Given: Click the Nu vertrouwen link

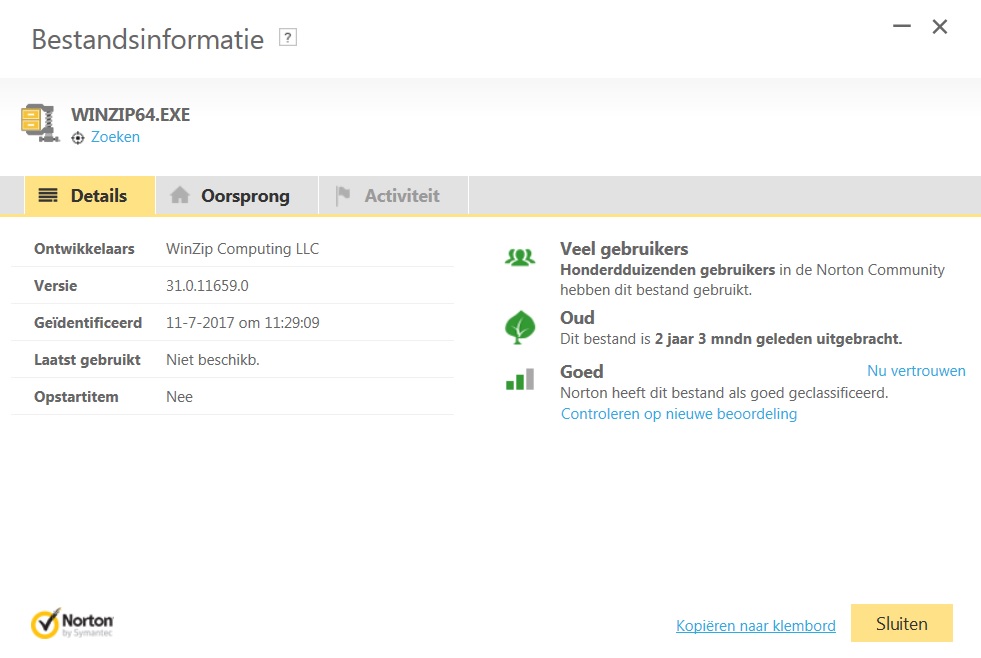Looking at the screenshot, I should click(x=916, y=371).
